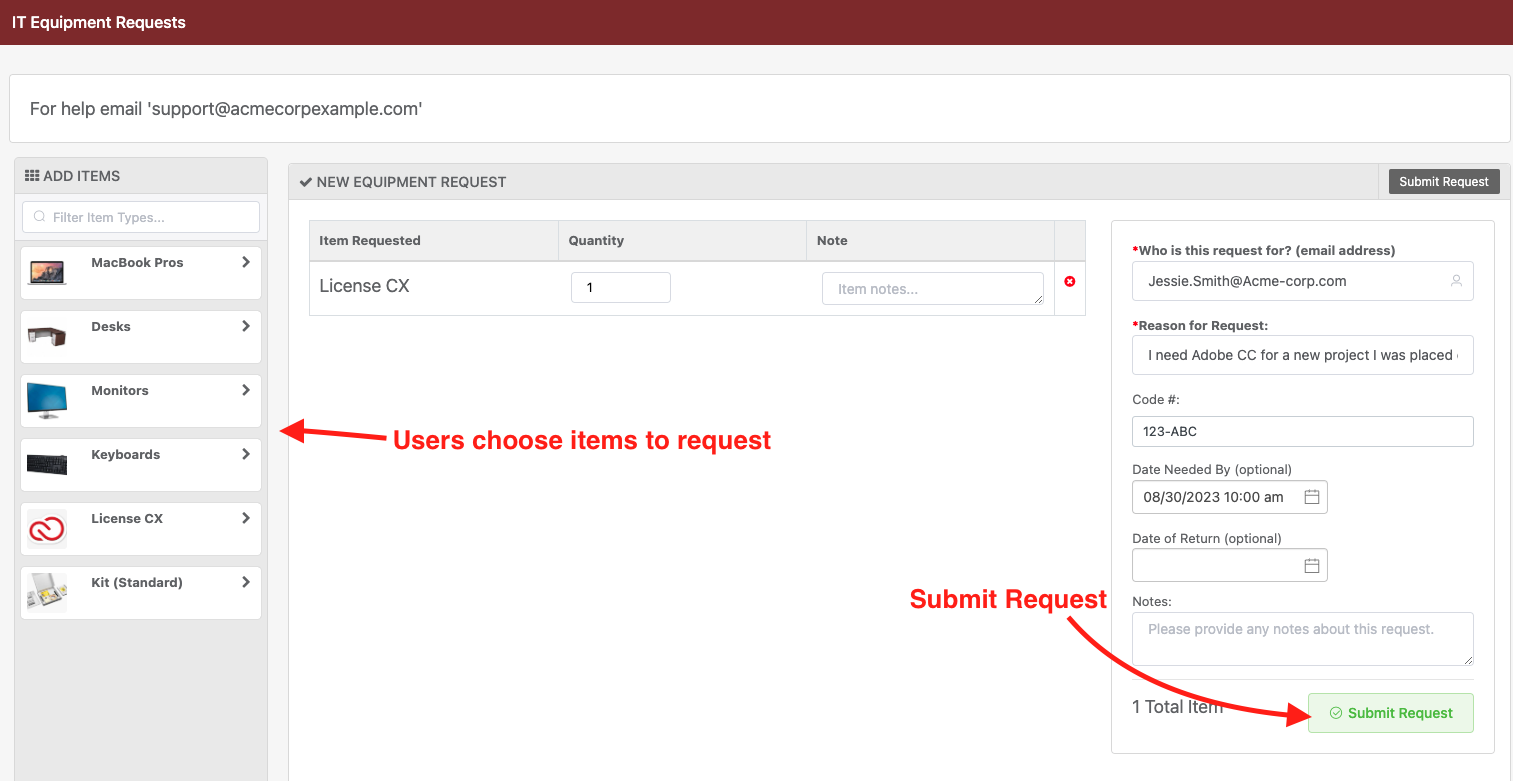1513x781 pixels.
Task: Click the requester email address field
Action: [x=1303, y=281]
